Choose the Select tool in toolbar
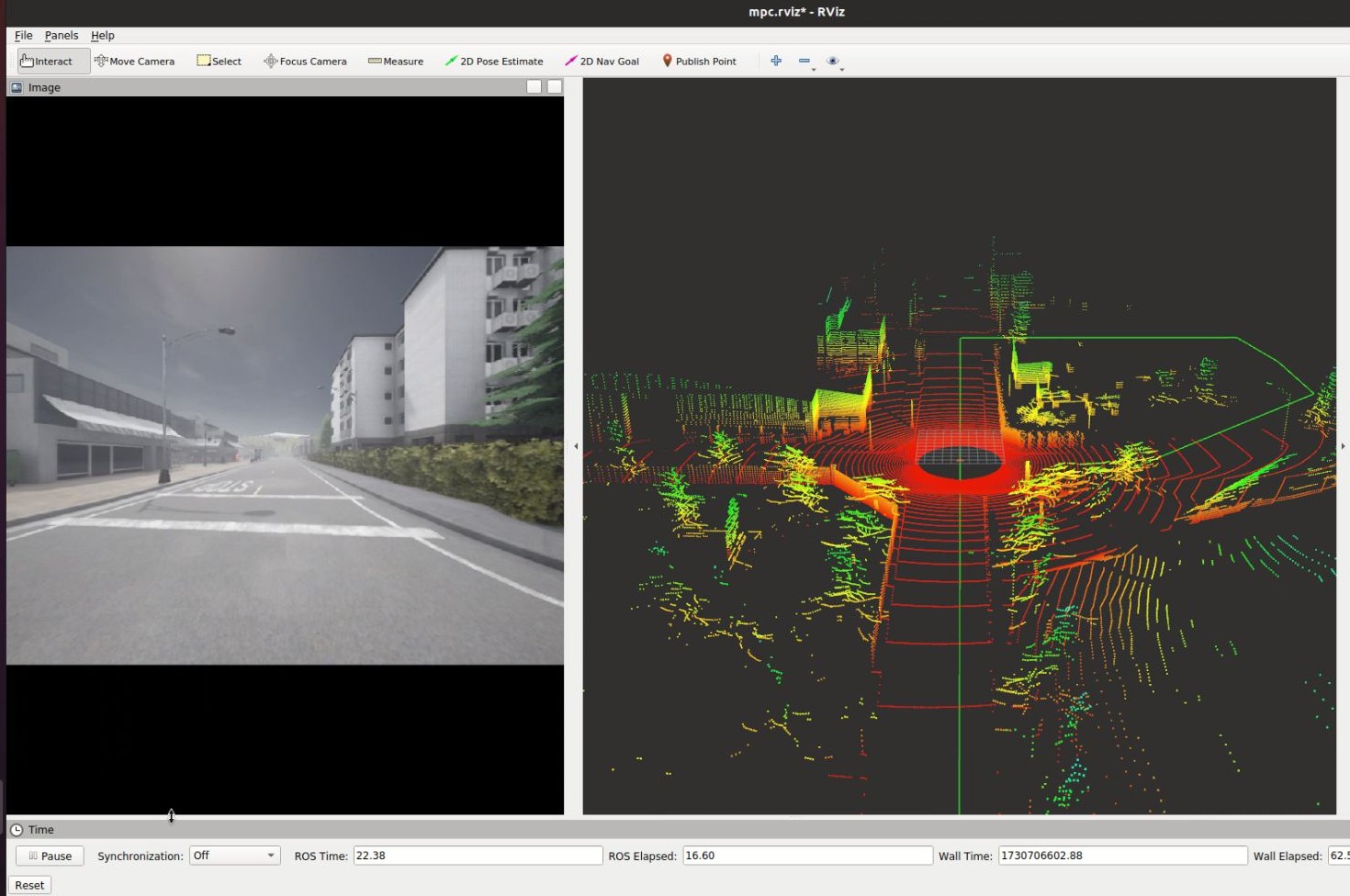 click(219, 62)
